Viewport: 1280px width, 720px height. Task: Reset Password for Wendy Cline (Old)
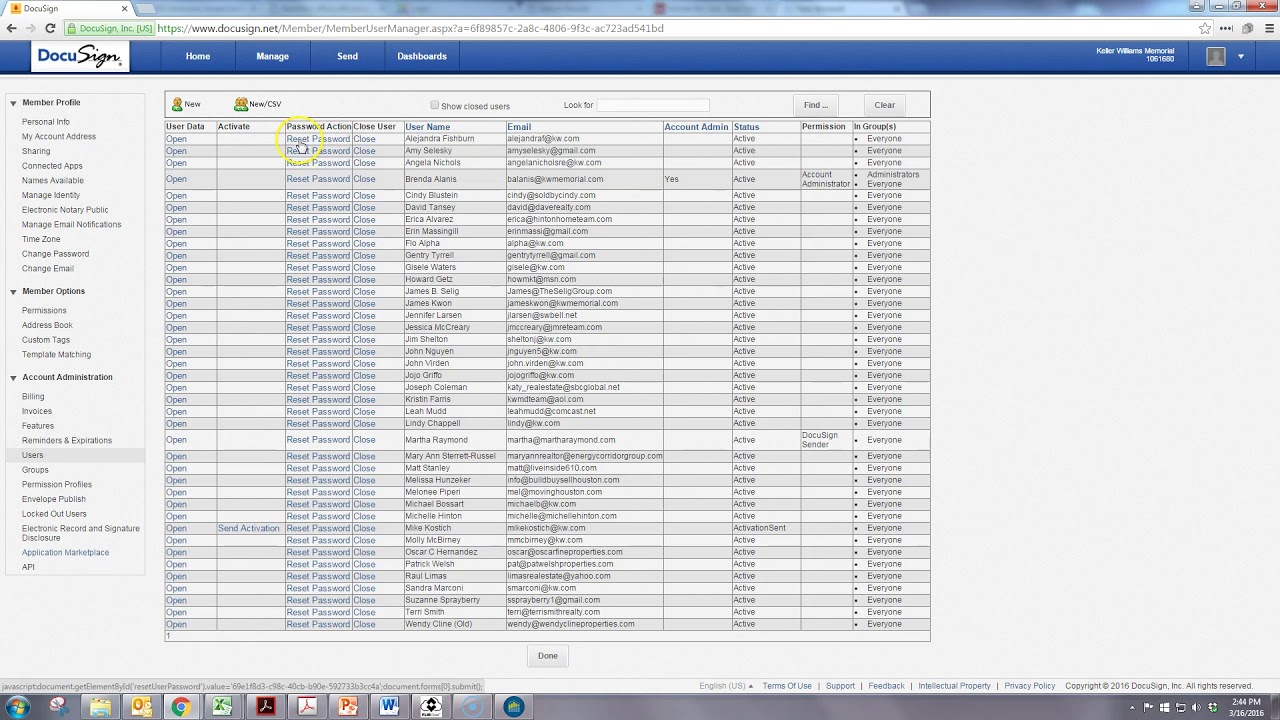[318, 624]
